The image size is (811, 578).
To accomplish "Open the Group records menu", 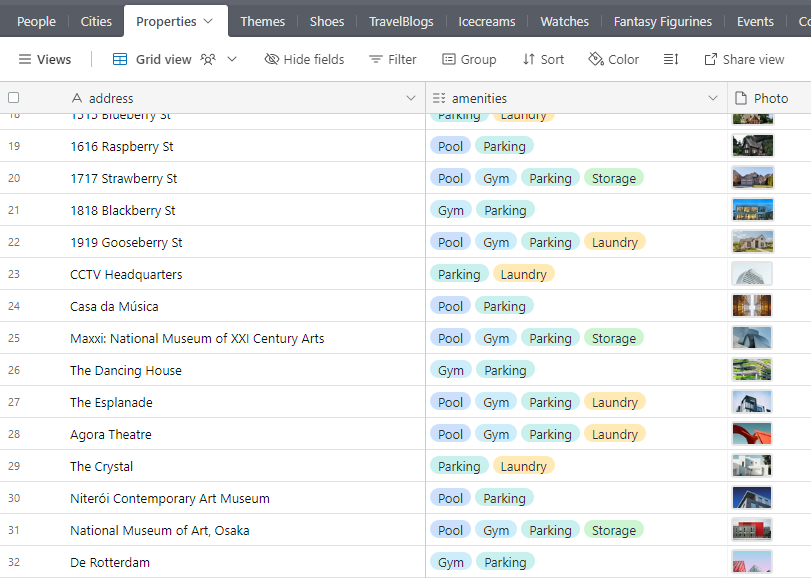I will (469, 59).
